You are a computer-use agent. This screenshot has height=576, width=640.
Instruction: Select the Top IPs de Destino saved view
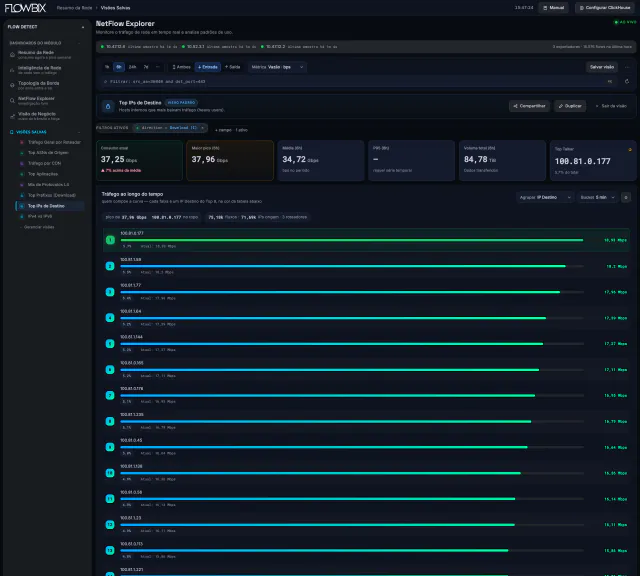point(50,206)
